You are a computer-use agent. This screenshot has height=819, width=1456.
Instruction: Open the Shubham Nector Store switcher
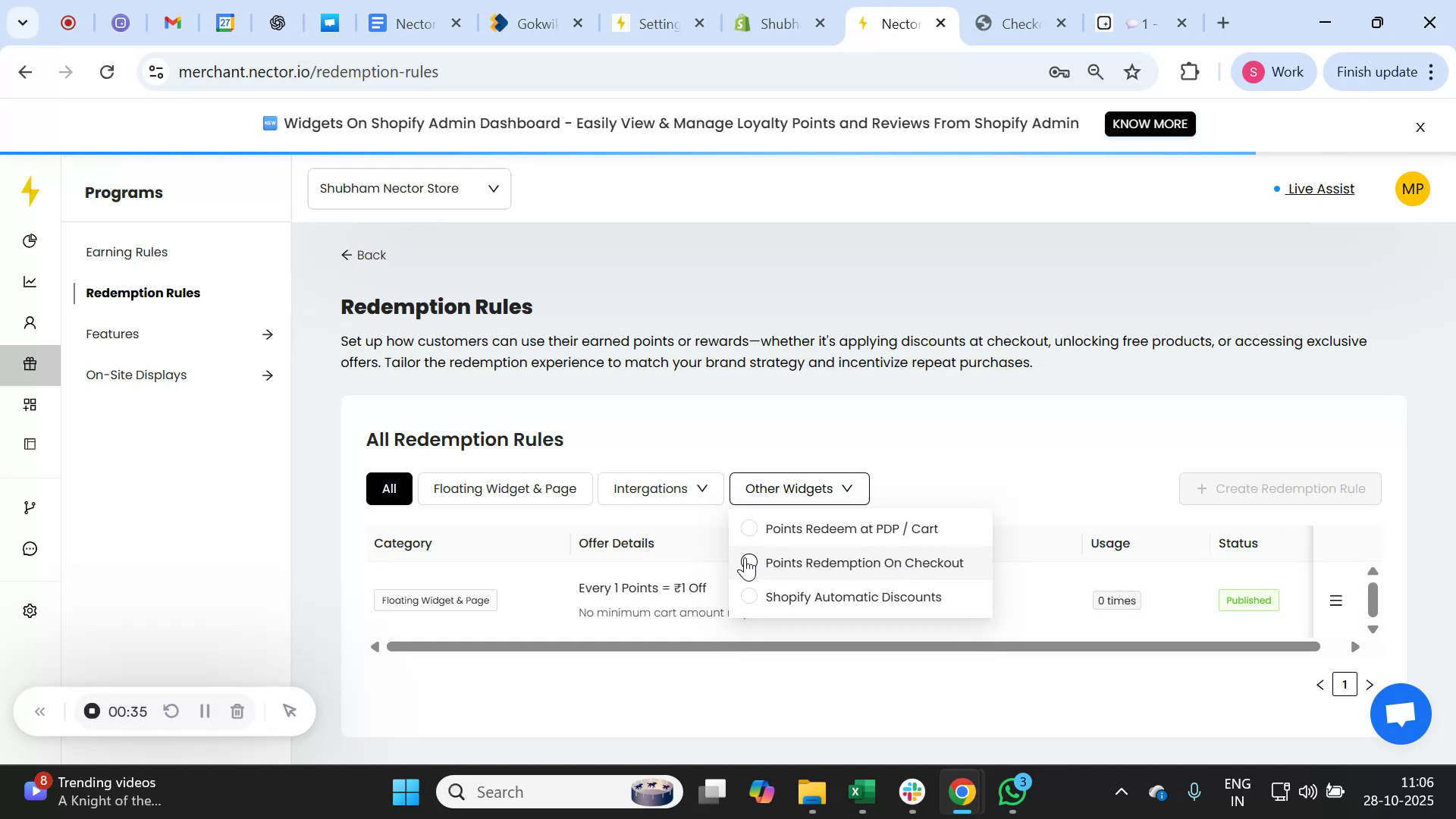pos(409,188)
